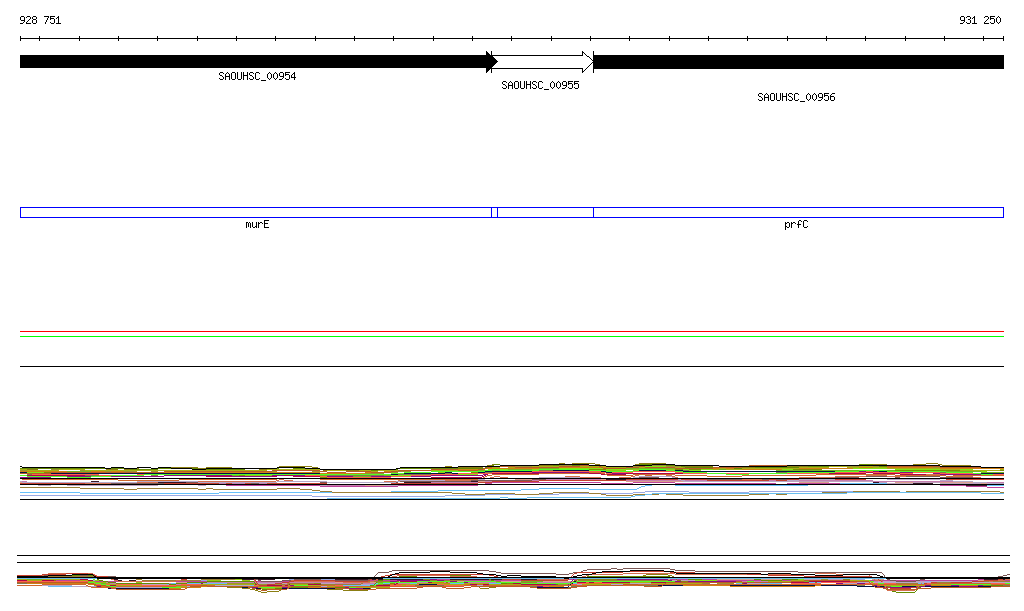The width and height of the screenshot is (1024, 611).
Task: Select the green horizontal line track
Action: [512, 337]
